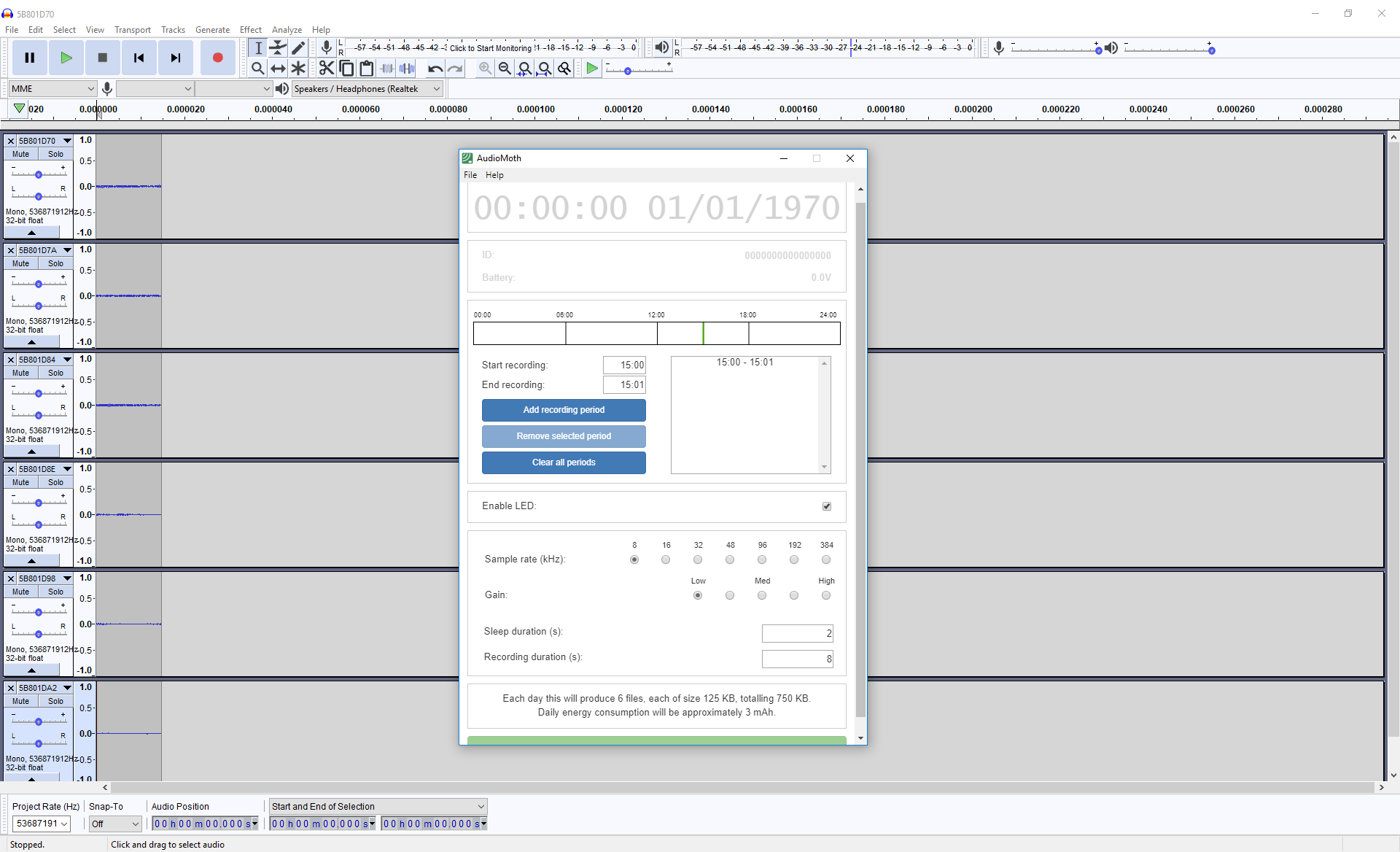Paste with the clipboard icon

(x=367, y=68)
